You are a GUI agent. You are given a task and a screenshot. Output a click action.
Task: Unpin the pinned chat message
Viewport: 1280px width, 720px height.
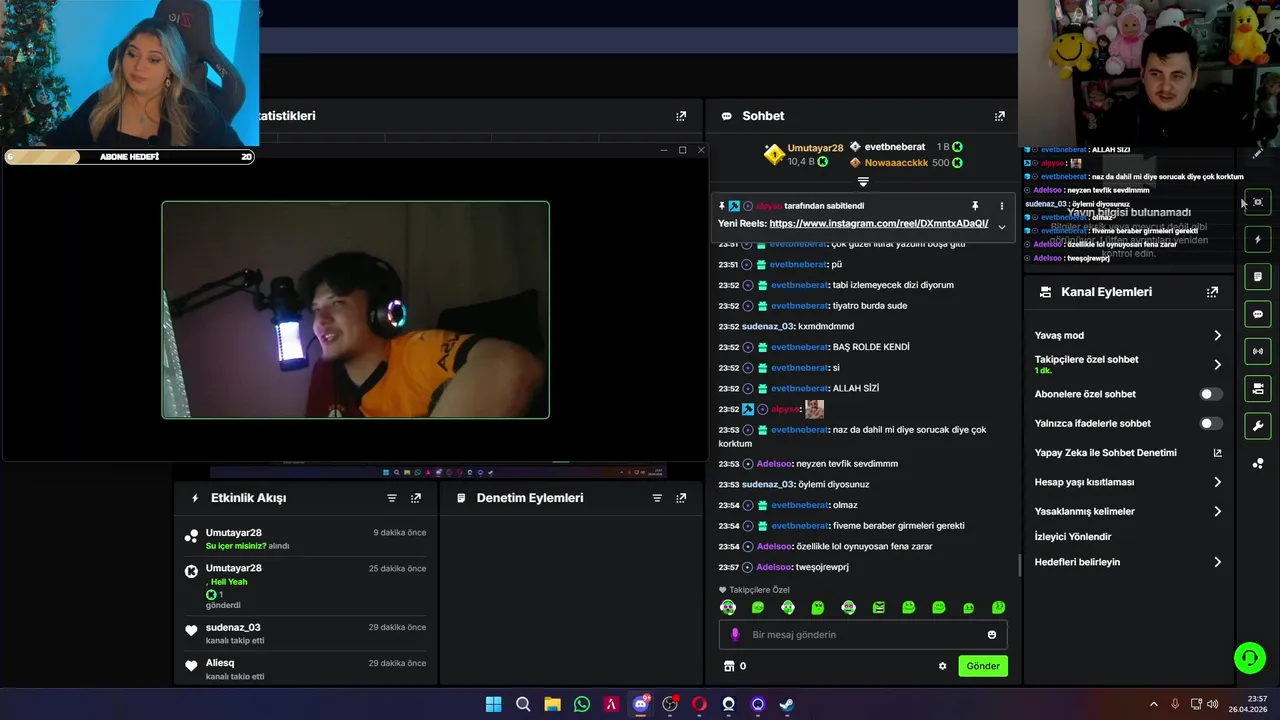(x=975, y=206)
